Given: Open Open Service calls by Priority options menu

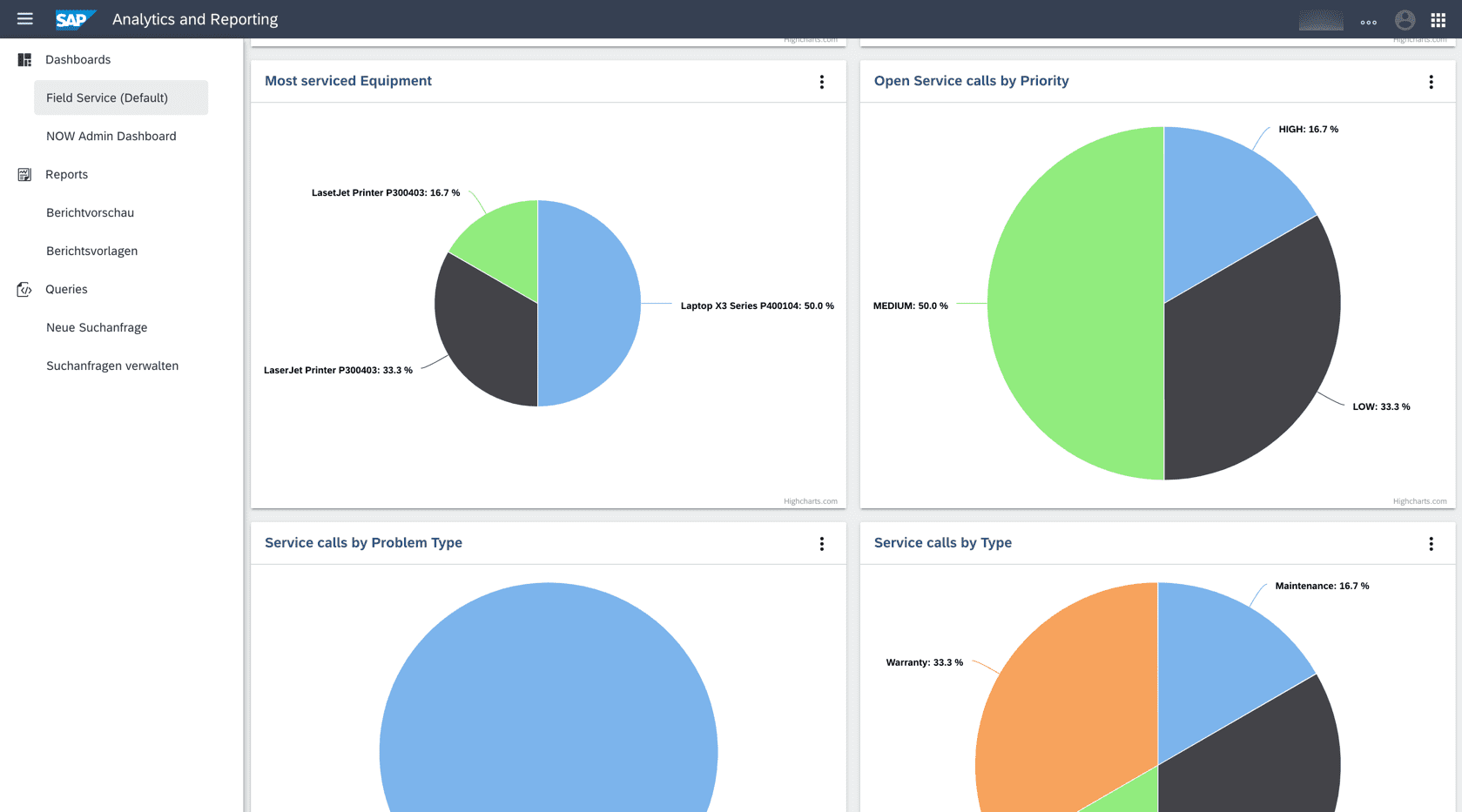Looking at the screenshot, I should [1431, 82].
